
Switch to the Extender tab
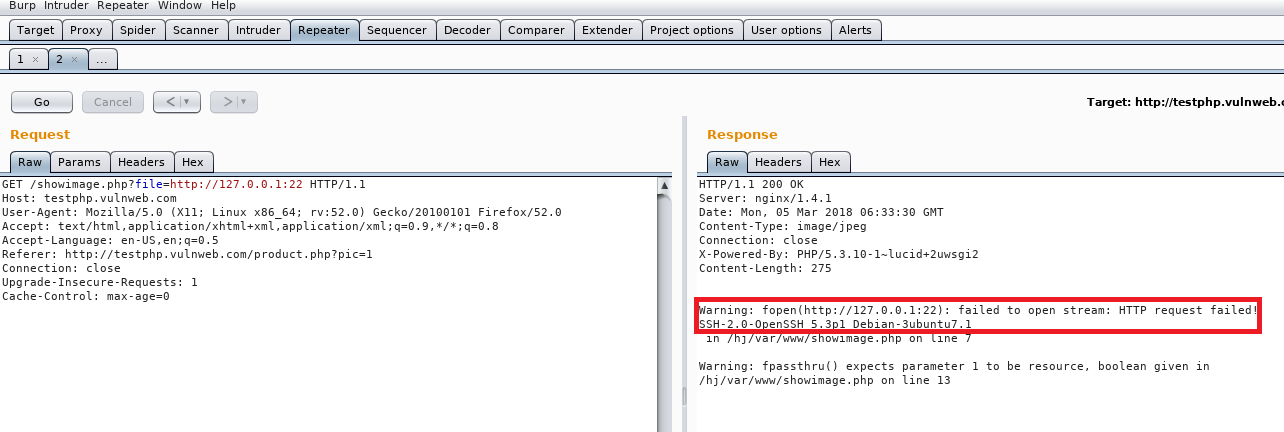[607, 30]
